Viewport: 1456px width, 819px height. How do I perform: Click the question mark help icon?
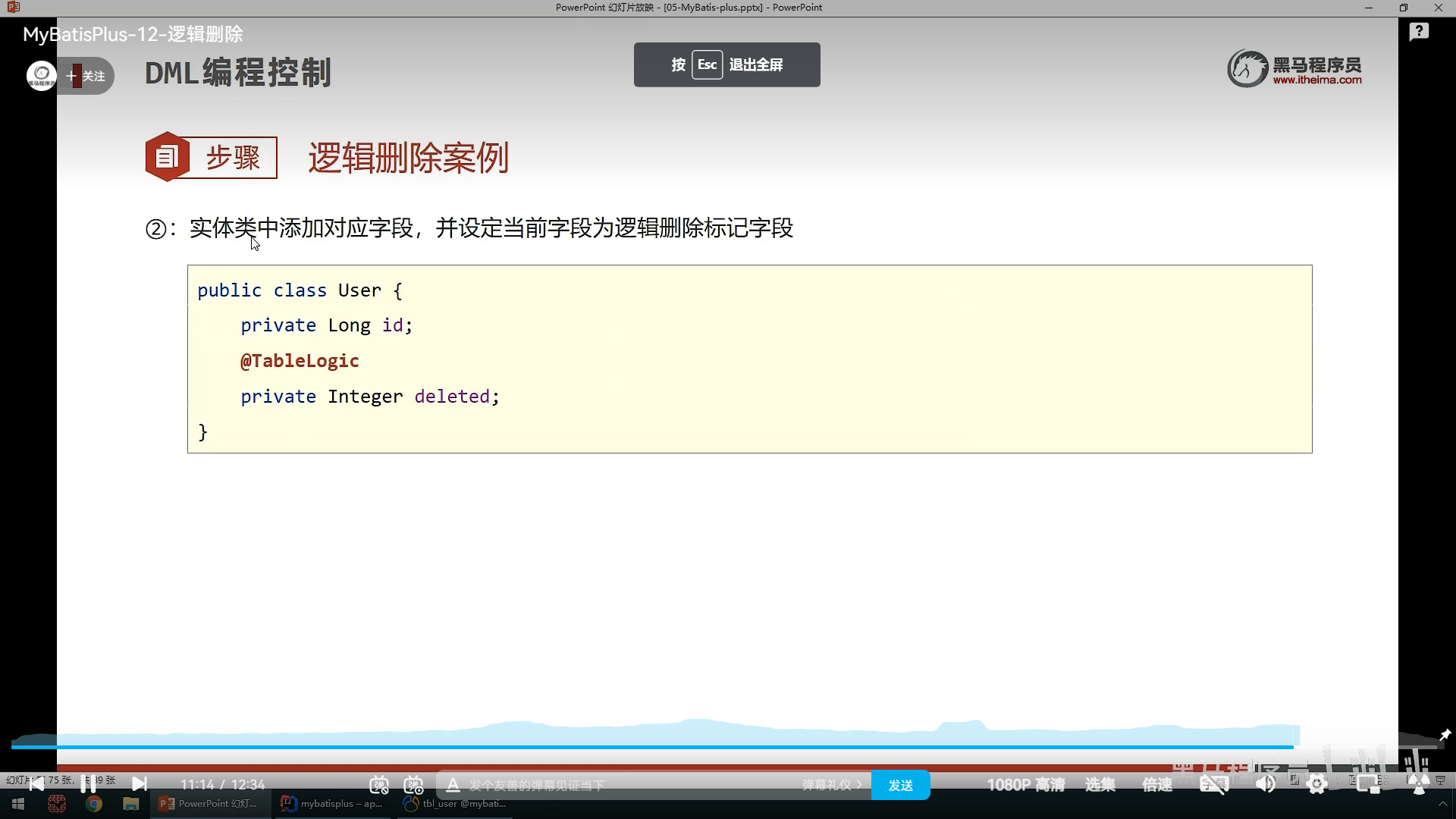1419,32
